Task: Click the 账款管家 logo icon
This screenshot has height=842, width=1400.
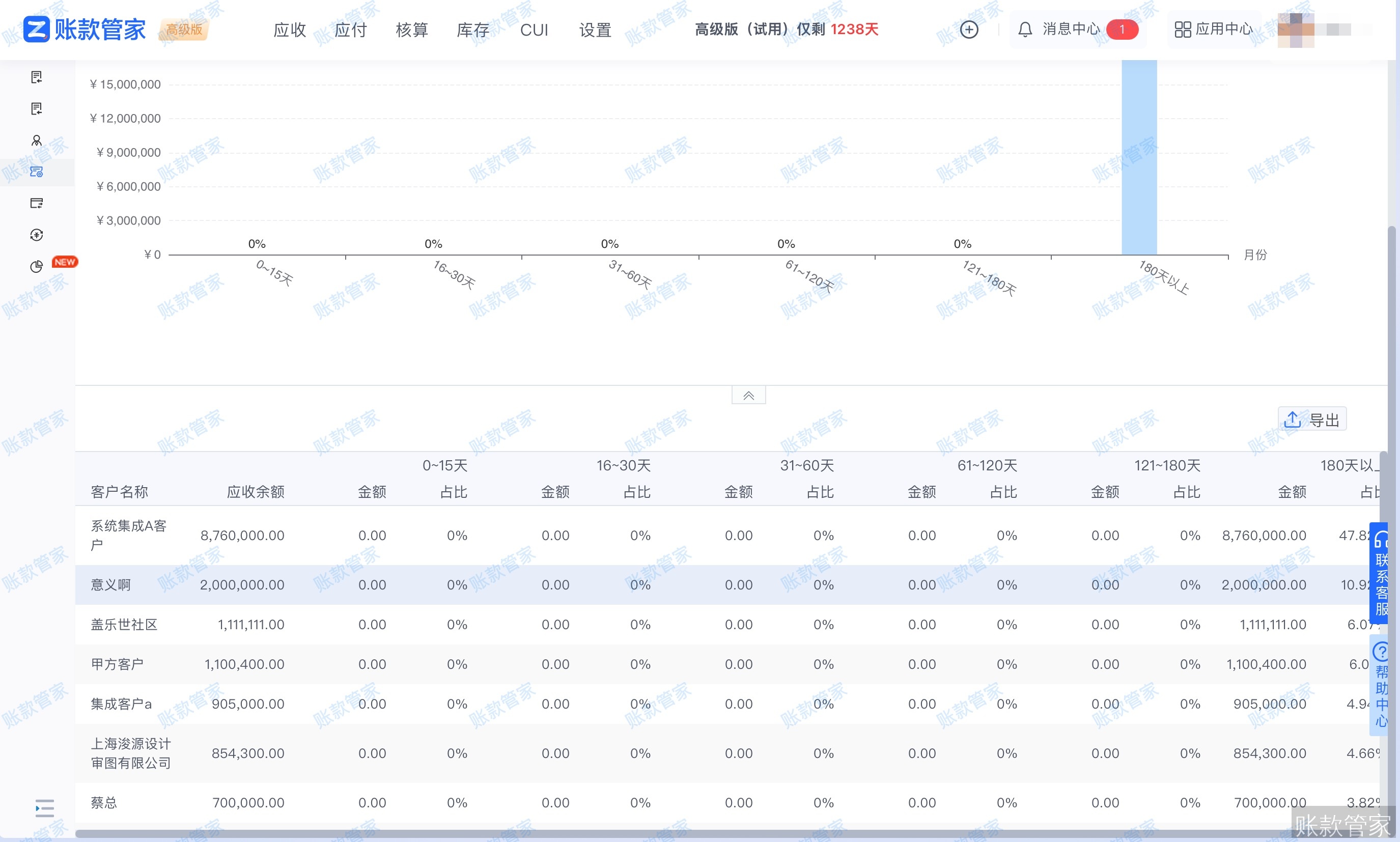Action: pos(37,30)
